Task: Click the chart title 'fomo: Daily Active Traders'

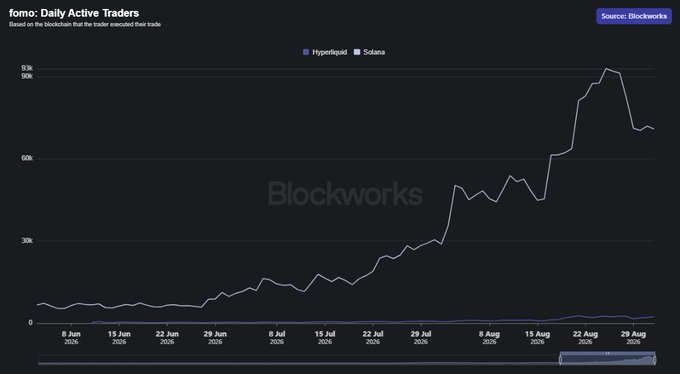Action: pos(74,13)
